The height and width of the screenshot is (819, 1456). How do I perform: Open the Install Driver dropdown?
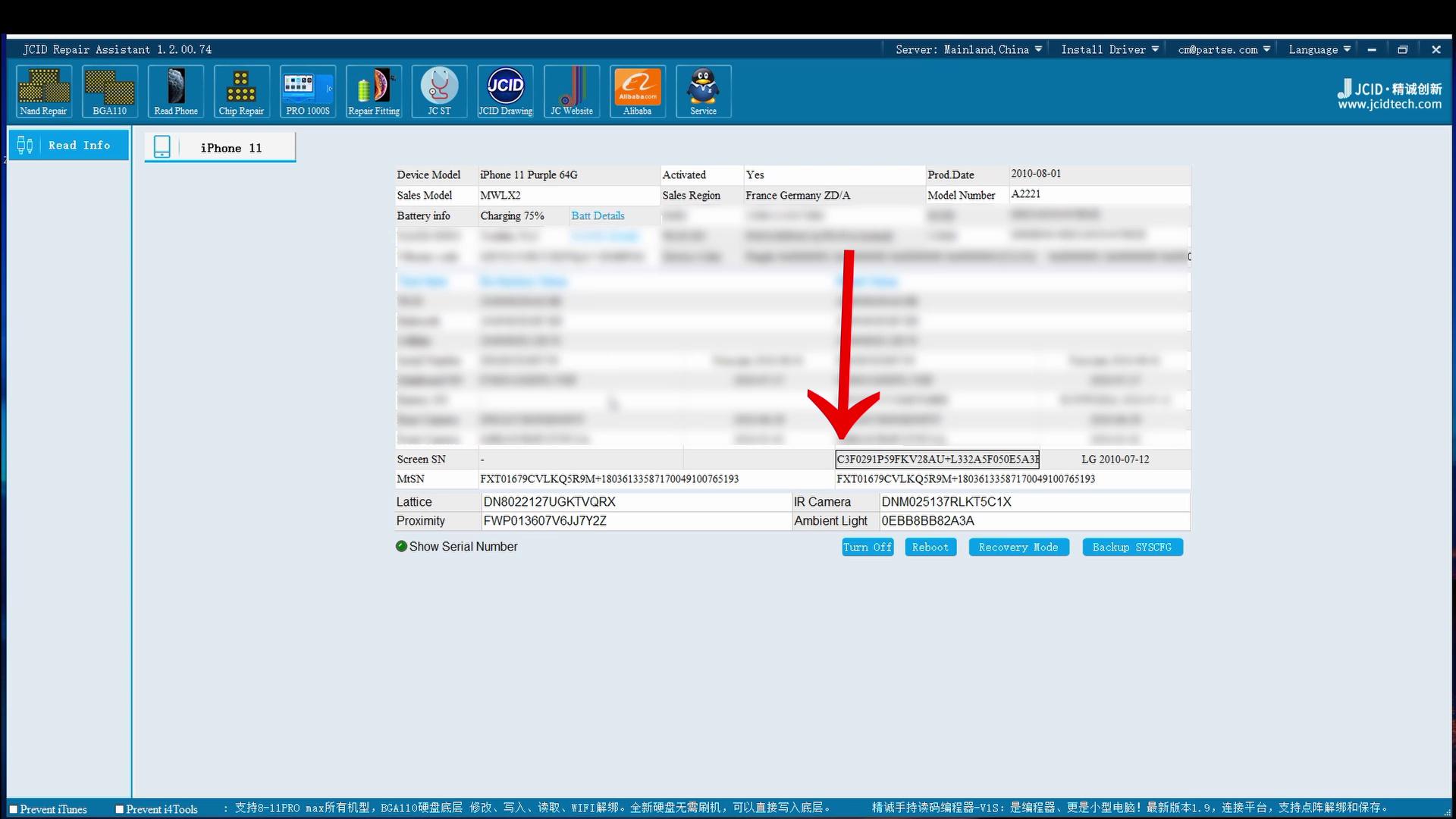click(1109, 49)
